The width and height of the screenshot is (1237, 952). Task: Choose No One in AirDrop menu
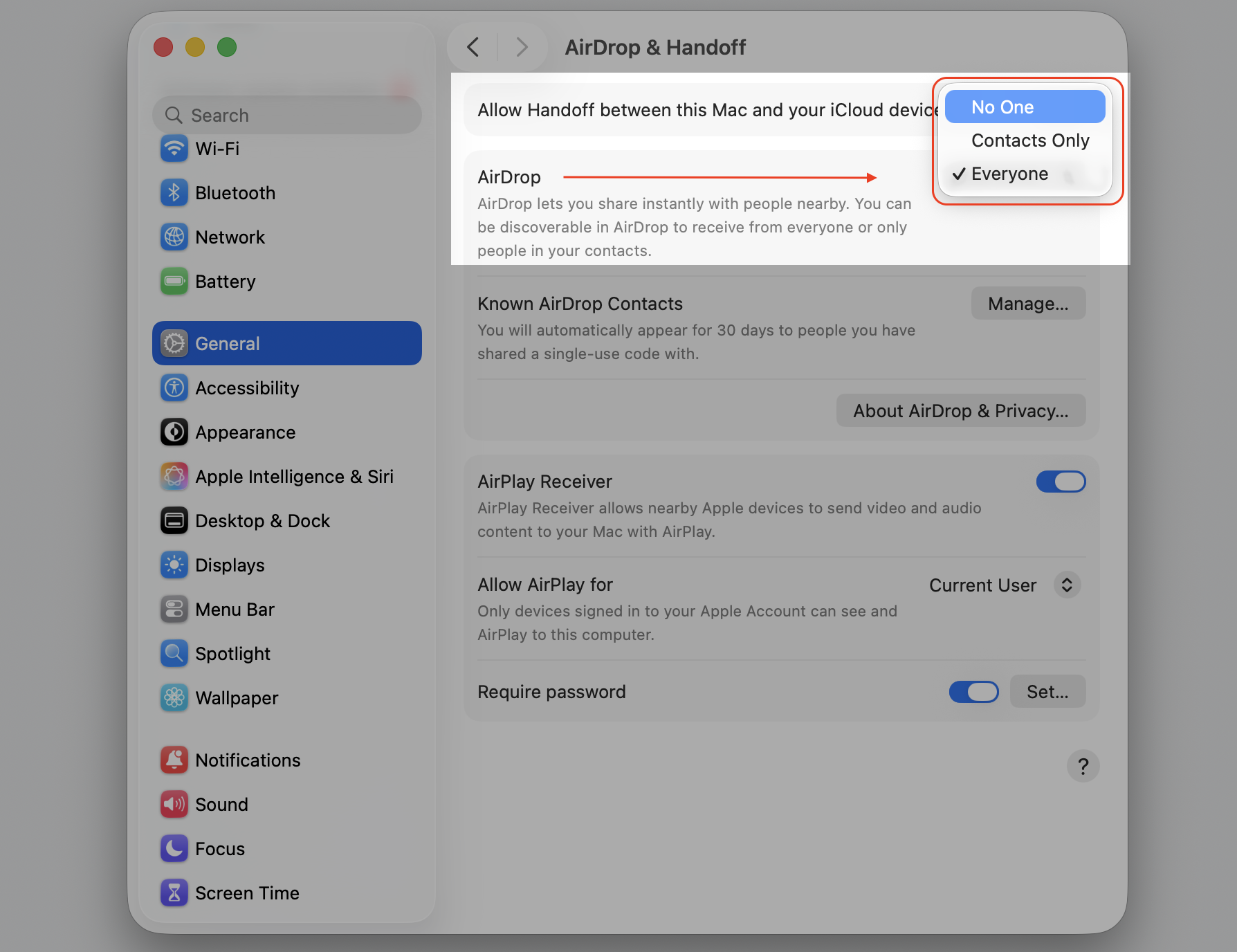click(1025, 107)
